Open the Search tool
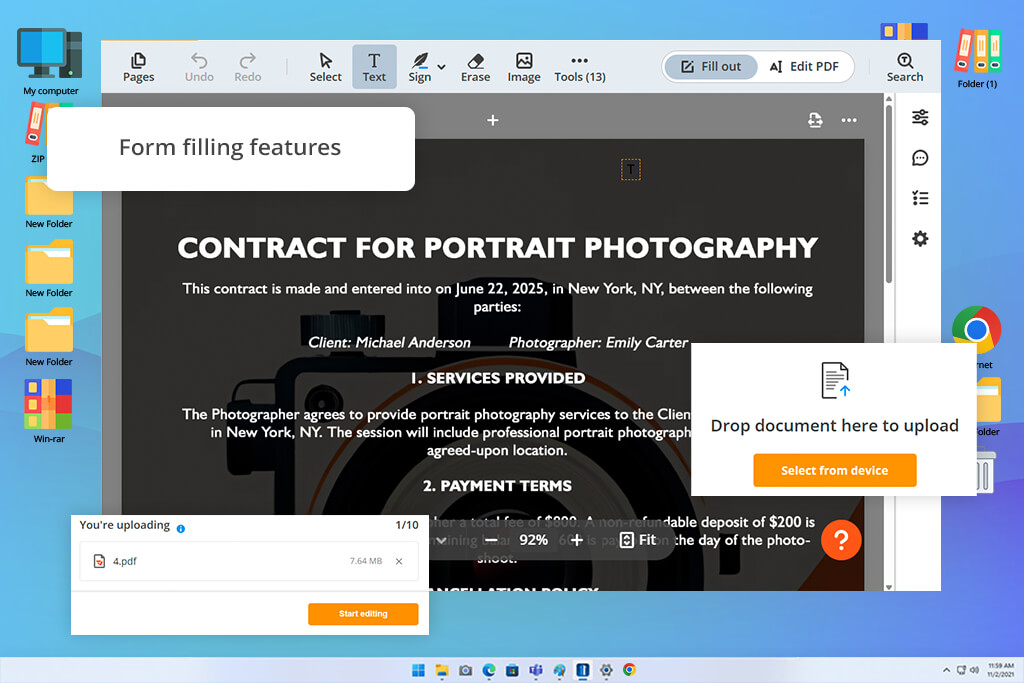The height and width of the screenshot is (683, 1024). [x=904, y=67]
